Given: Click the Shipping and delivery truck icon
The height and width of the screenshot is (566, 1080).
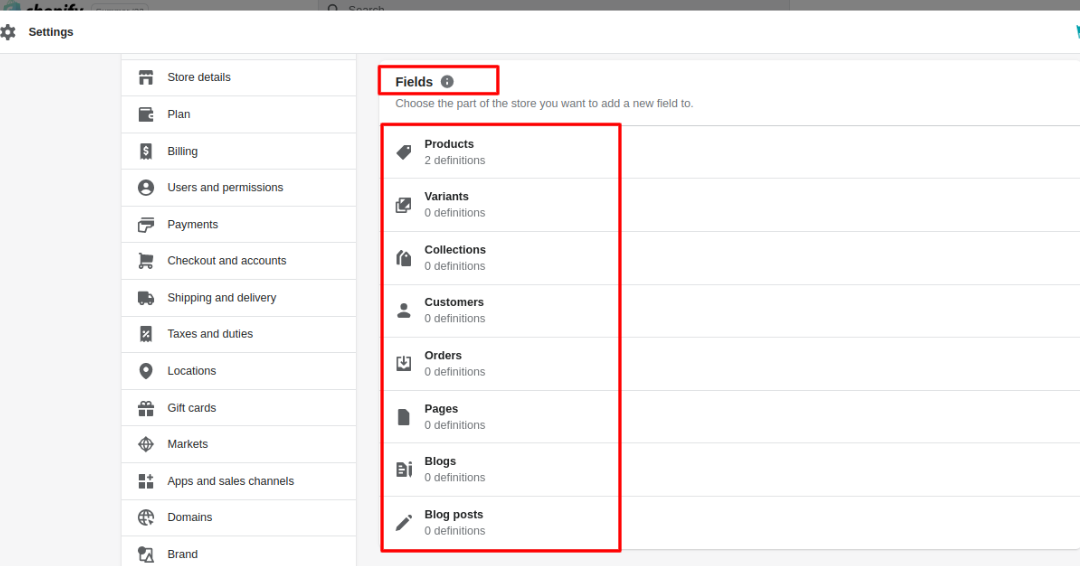Looking at the screenshot, I should (146, 297).
